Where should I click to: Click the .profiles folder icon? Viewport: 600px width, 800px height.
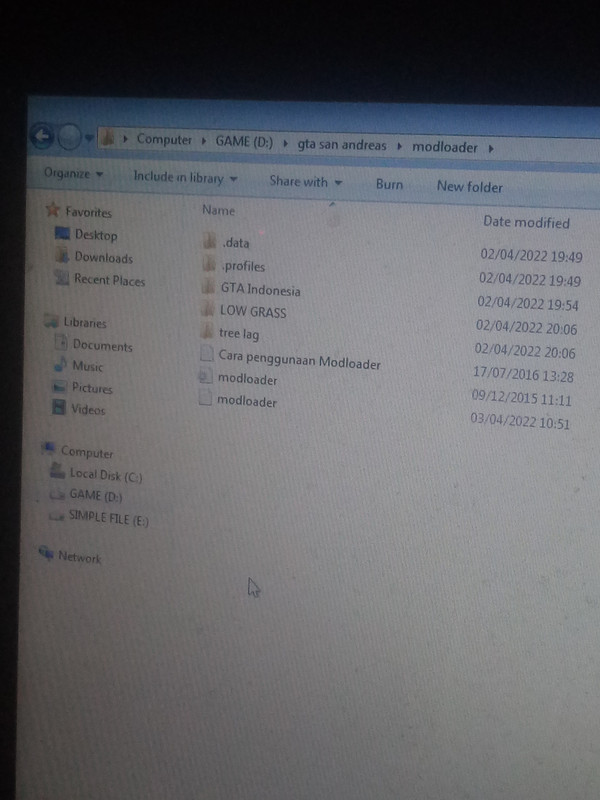coord(209,263)
